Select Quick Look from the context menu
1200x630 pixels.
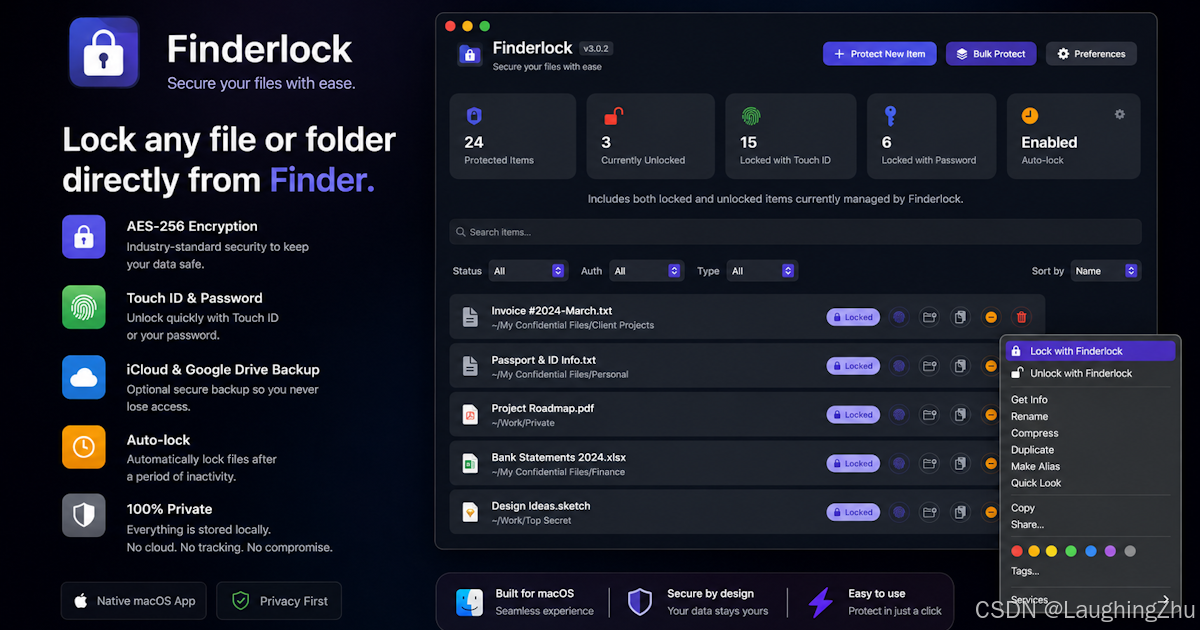coord(1036,483)
